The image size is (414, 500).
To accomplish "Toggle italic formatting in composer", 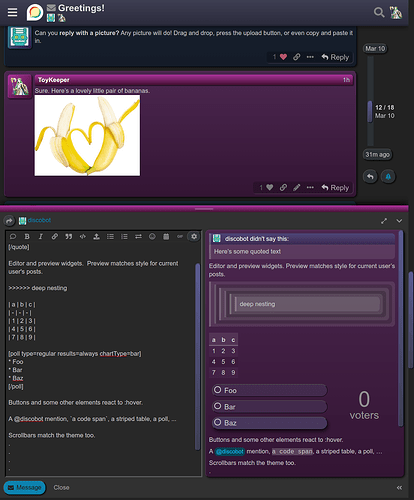I will [41, 236].
